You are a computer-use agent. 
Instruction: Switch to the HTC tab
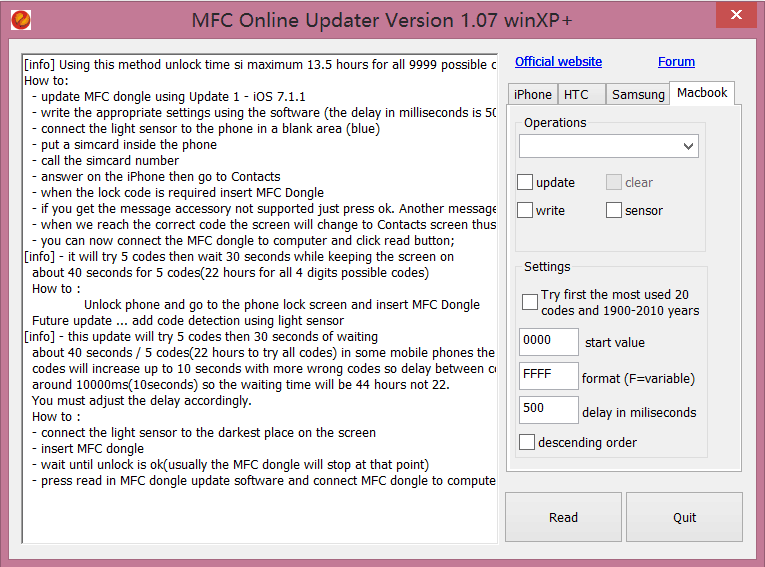point(577,94)
